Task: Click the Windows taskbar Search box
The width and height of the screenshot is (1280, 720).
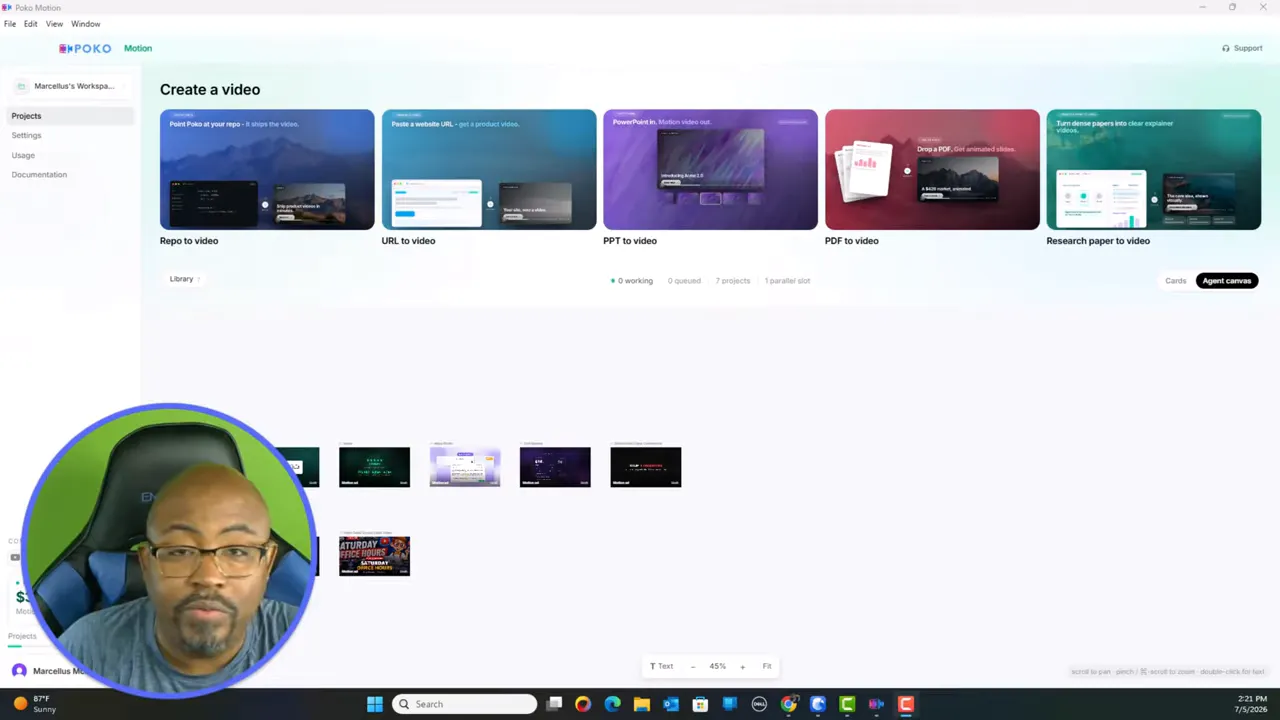Action: [464, 704]
